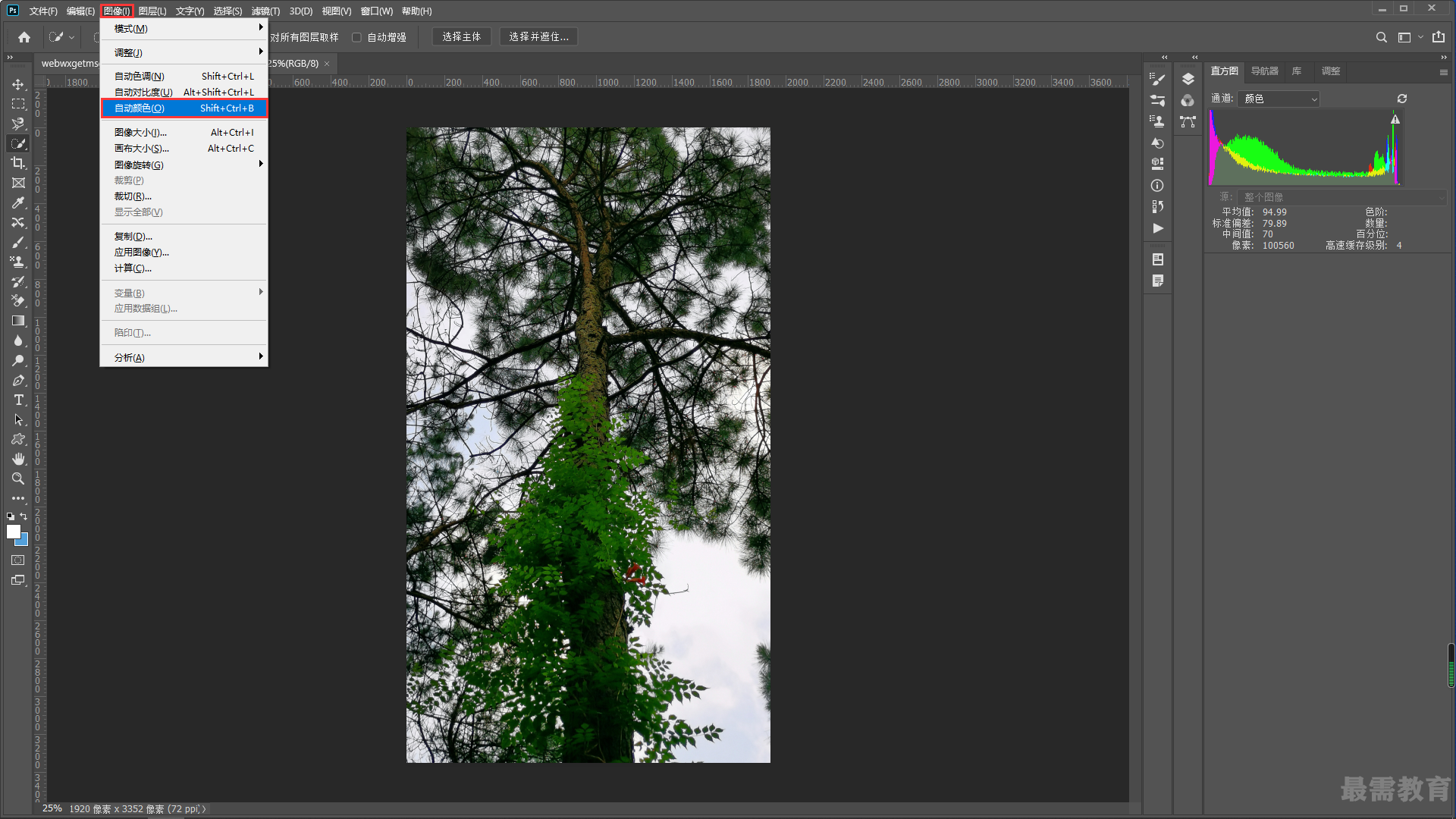Select the Path Selection tool

[x=18, y=419]
